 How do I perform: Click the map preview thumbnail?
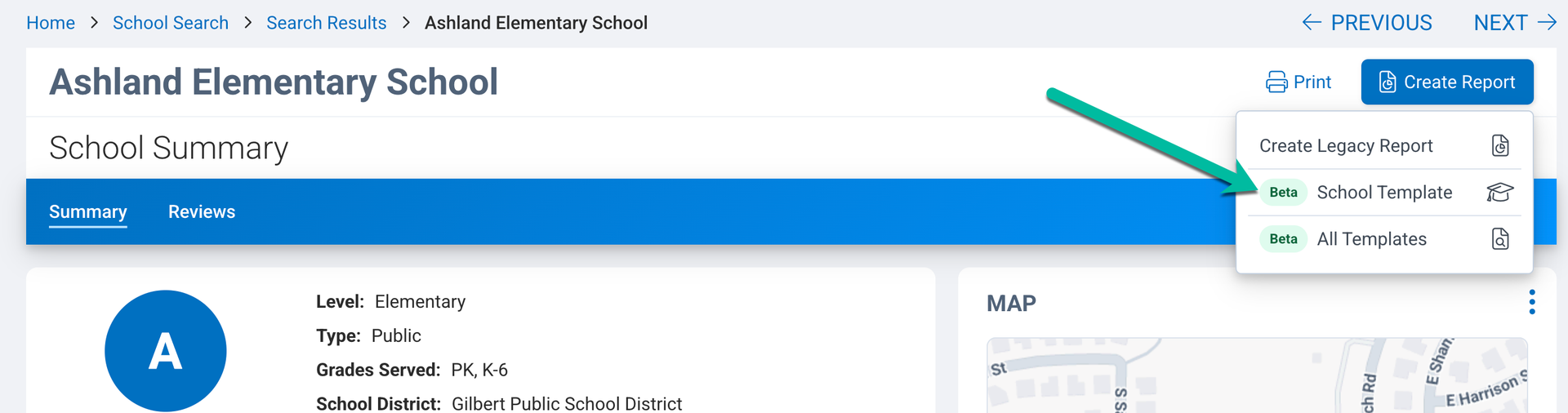coord(1256,375)
